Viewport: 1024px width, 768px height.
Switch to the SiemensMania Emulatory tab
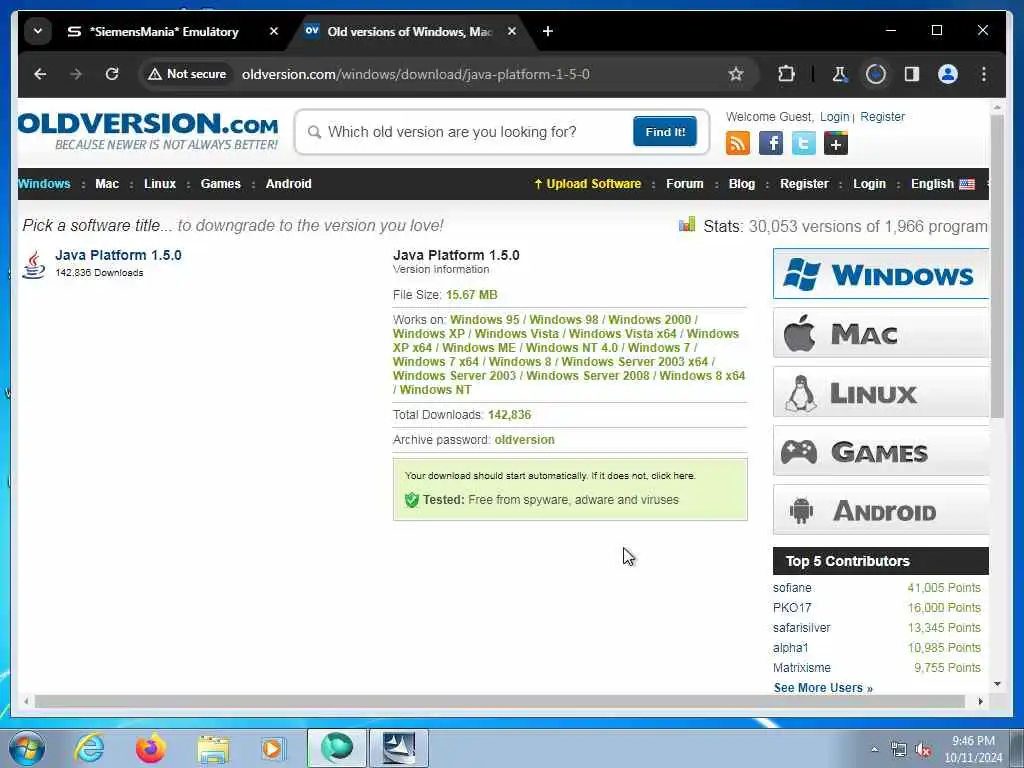click(164, 31)
